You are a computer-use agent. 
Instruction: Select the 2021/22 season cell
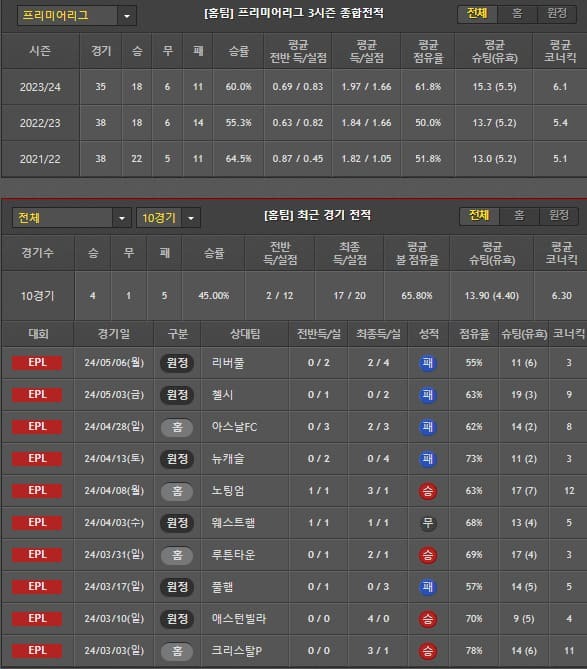click(40, 159)
